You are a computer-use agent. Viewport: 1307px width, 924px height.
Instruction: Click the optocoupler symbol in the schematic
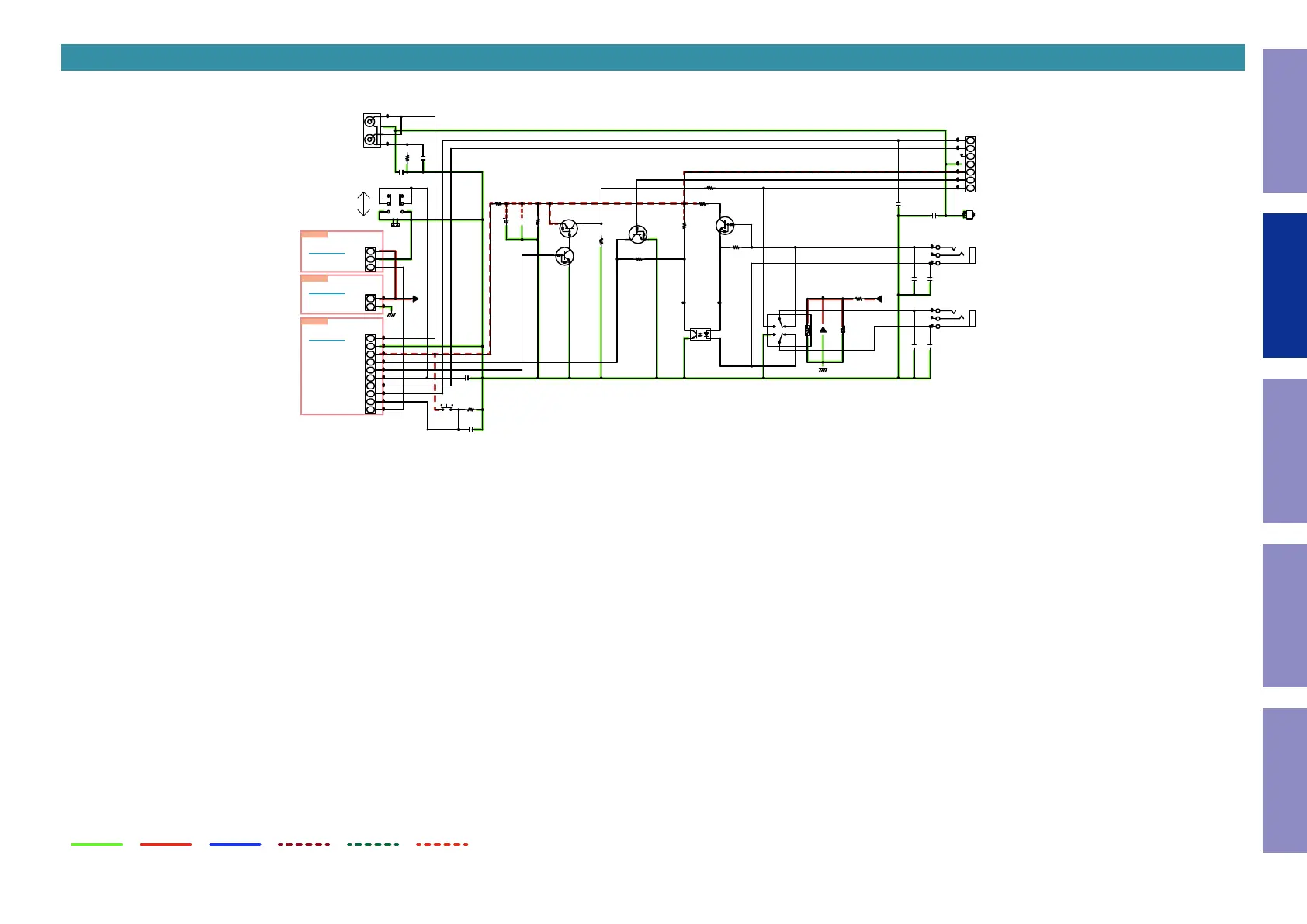tap(700, 334)
